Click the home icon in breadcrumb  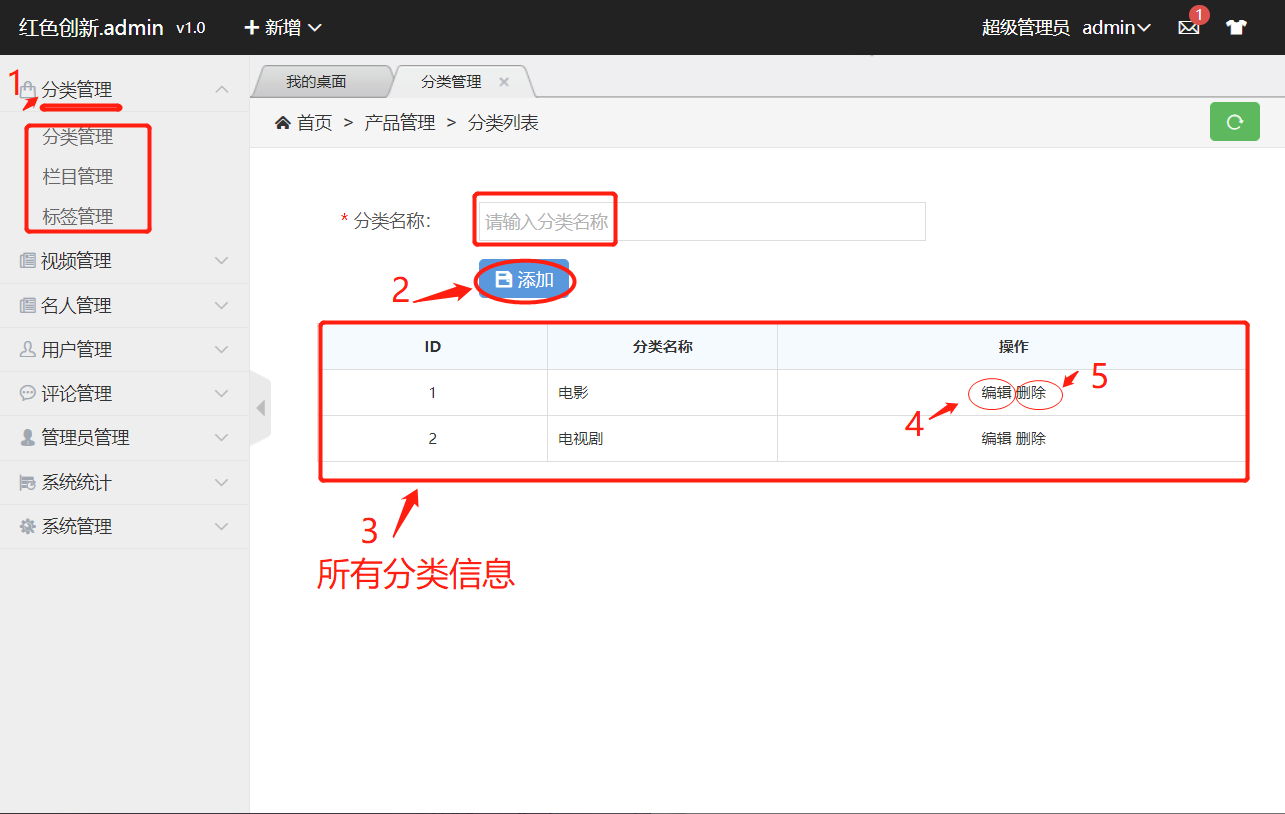click(283, 123)
